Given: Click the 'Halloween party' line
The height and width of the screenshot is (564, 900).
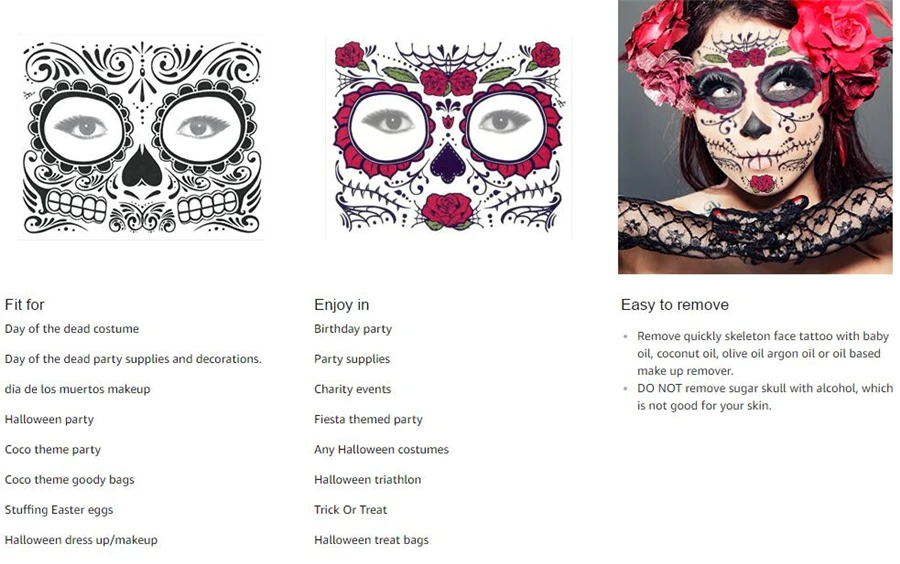Looking at the screenshot, I should point(49,419).
